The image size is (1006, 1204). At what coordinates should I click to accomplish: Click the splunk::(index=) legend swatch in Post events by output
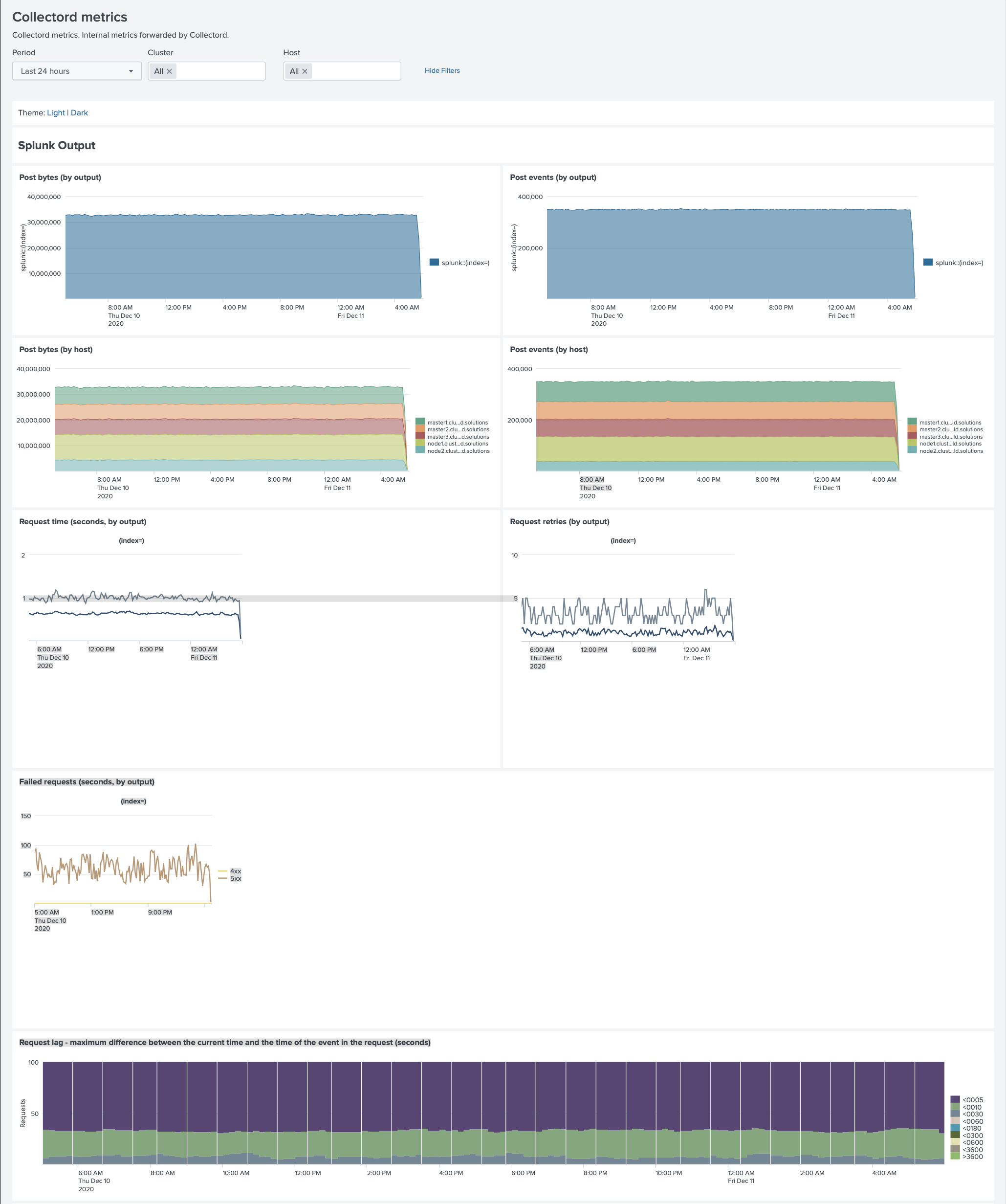(x=927, y=262)
